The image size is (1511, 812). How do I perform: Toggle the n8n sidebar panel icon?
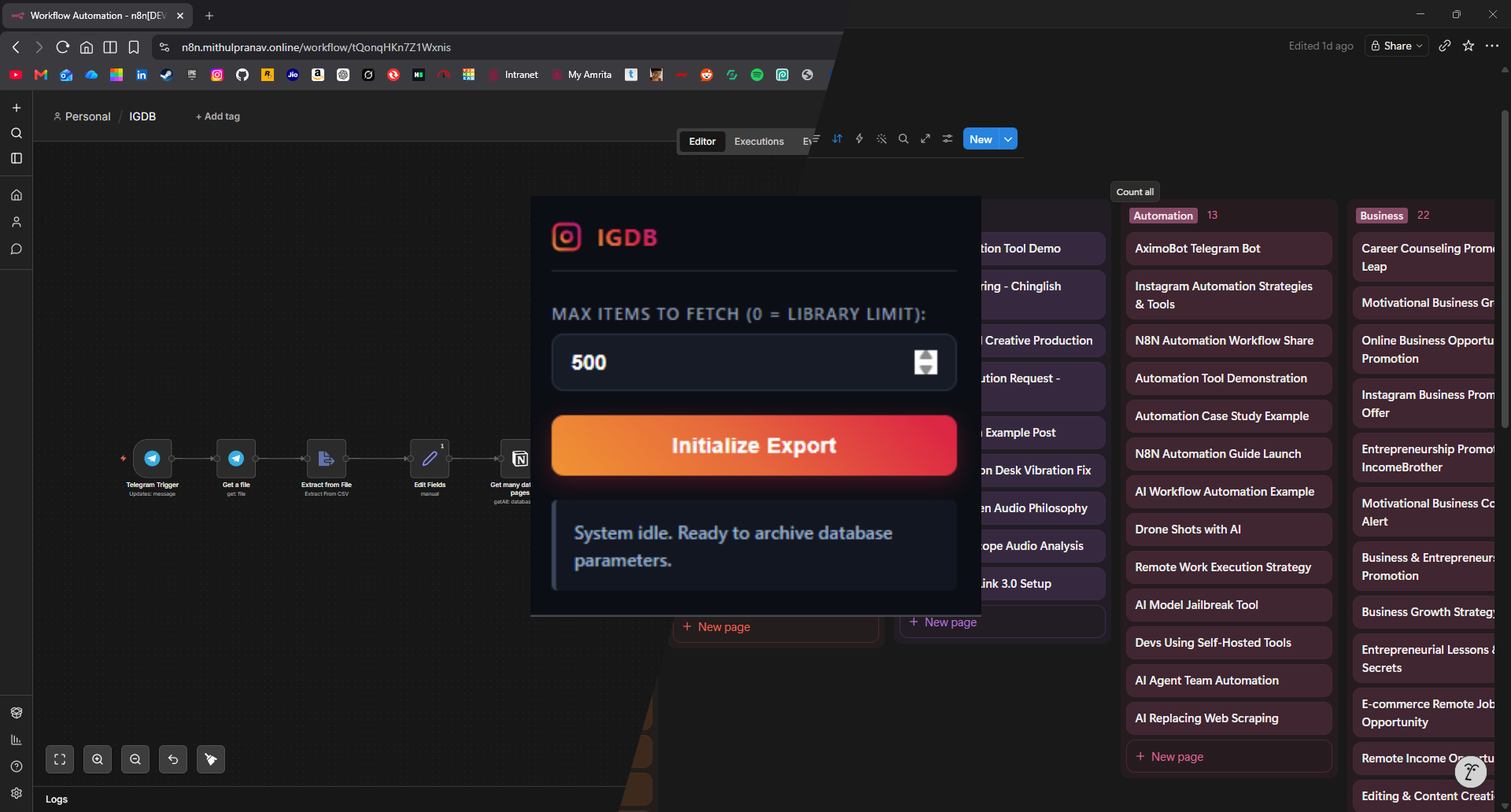(17, 158)
